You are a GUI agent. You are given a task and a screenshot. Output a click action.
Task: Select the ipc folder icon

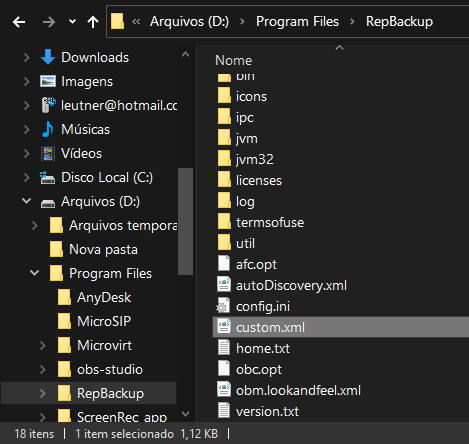tap(224, 117)
